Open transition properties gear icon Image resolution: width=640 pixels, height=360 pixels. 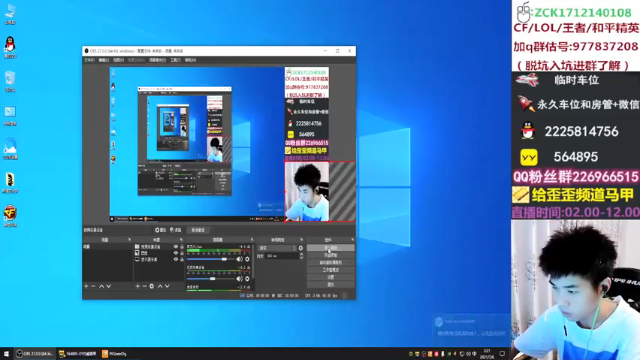coord(301,248)
